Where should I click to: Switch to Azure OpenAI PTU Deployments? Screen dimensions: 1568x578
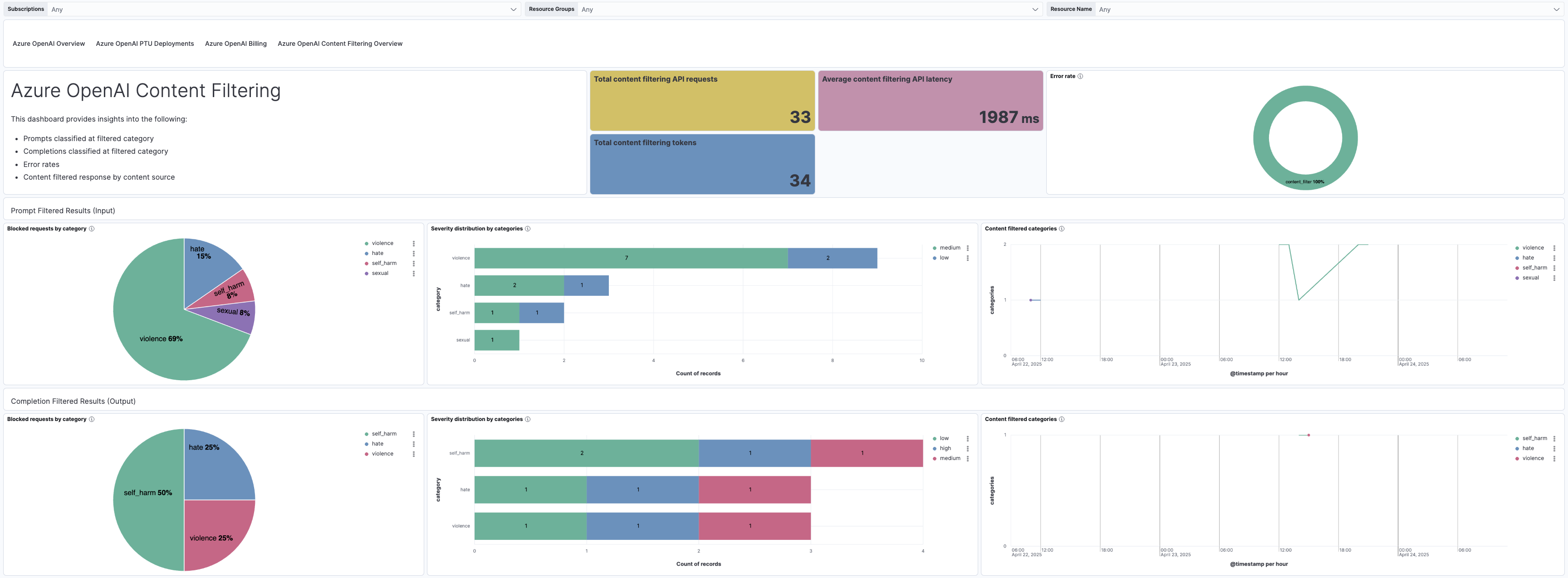point(144,43)
